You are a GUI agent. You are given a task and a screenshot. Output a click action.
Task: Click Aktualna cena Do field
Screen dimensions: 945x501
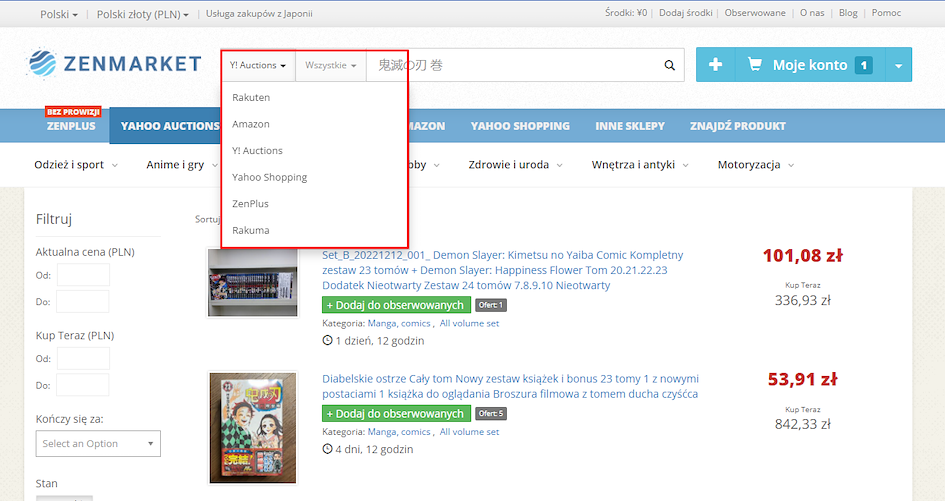(83, 301)
